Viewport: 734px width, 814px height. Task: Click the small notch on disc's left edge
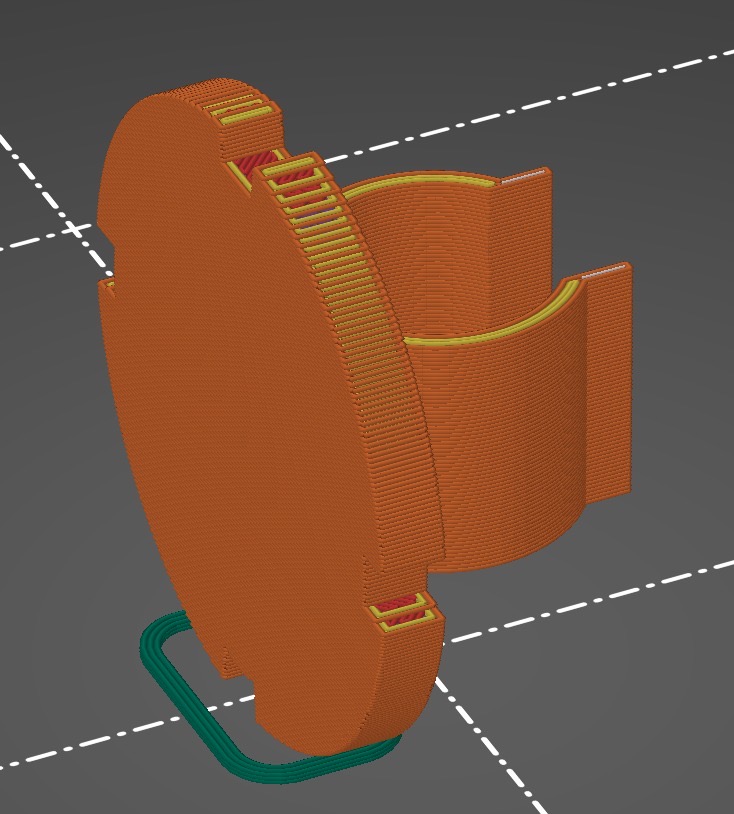[106, 285]
